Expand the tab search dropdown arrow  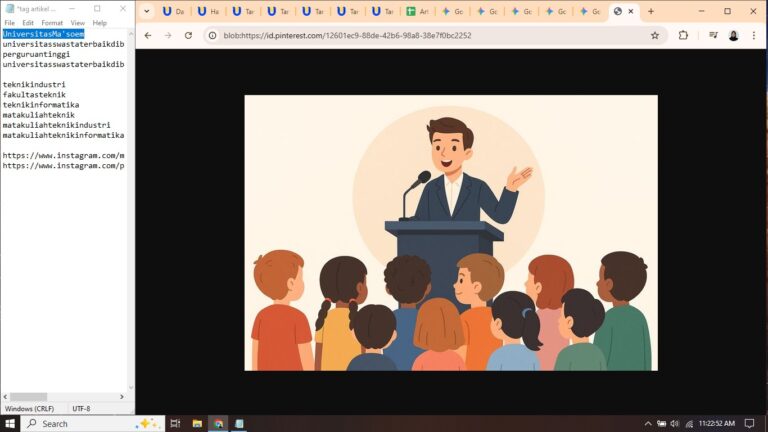point(147,11)
